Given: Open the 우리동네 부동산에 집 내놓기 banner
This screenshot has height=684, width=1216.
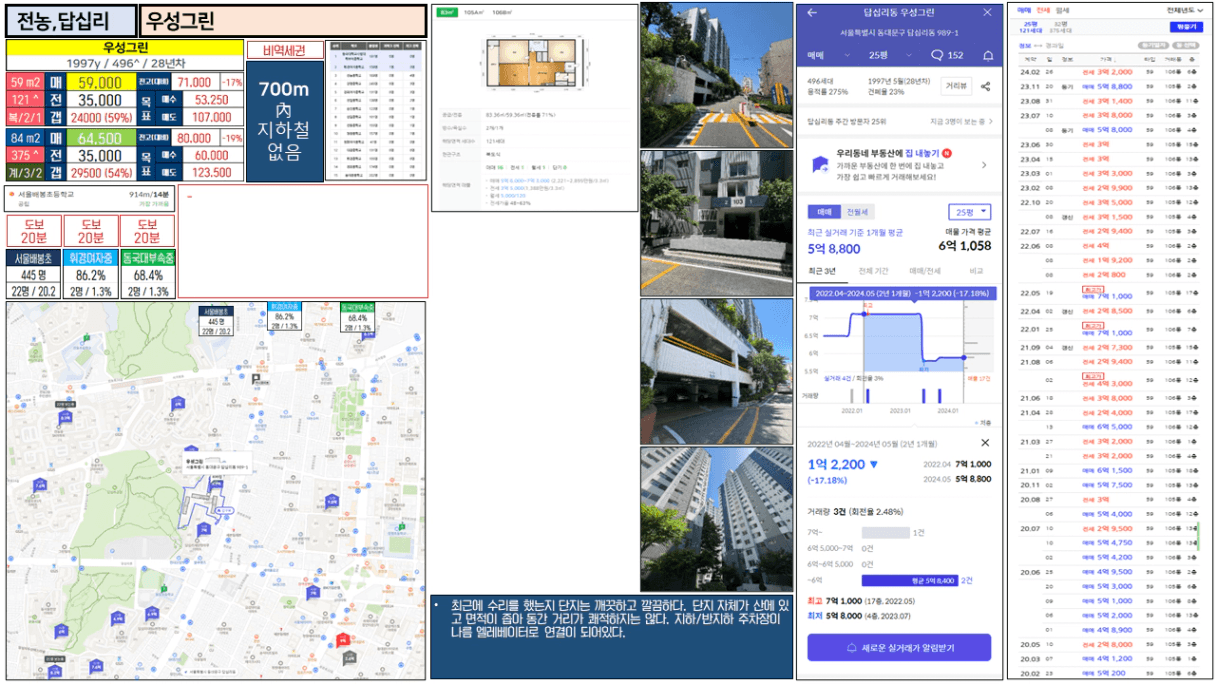Looking at the screenshot, I should 900,164.
